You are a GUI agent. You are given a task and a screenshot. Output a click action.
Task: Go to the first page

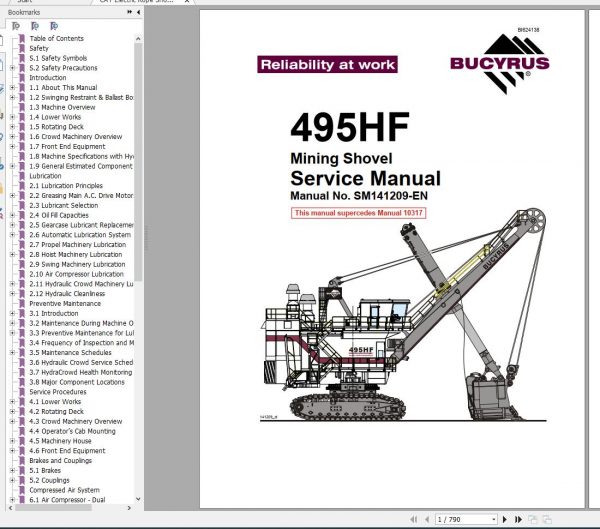click(414, 519)
